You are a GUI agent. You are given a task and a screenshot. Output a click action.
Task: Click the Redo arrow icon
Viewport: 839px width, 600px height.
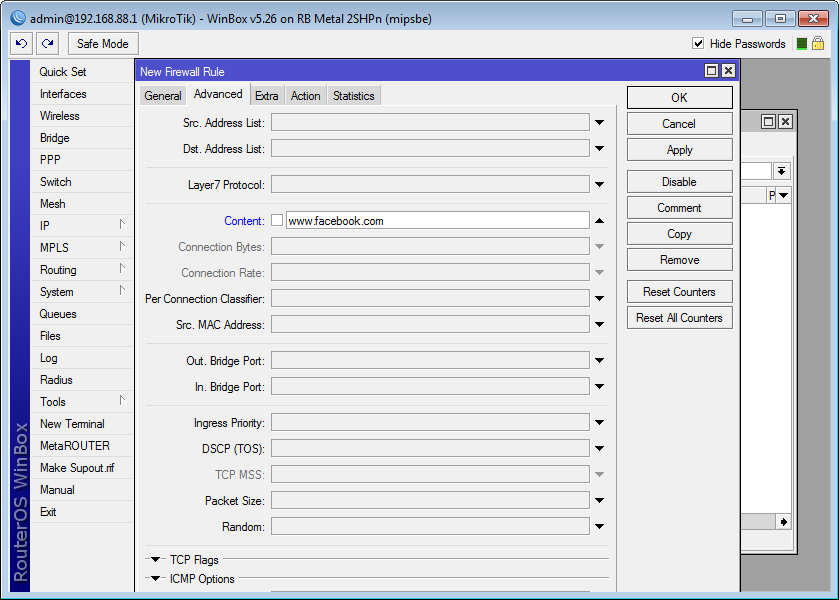click(48, 43)
